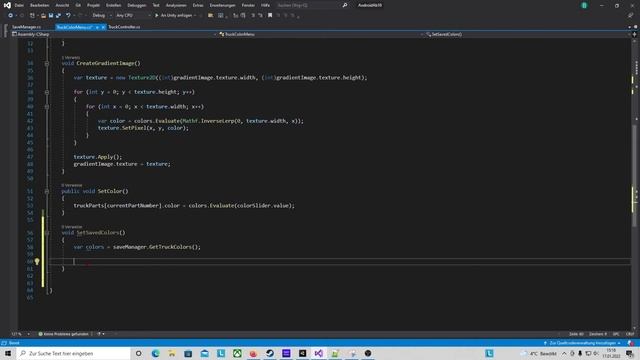Switch to the SaveManager.cs tab

(x=27, y=27)
